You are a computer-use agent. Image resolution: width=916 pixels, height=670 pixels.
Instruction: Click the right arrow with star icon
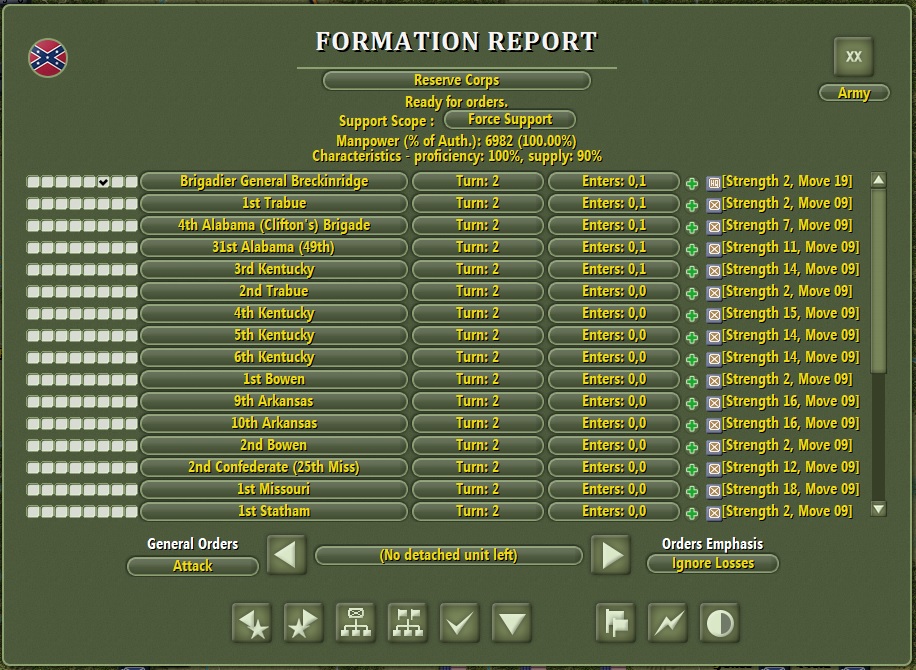tap(304, 623)
